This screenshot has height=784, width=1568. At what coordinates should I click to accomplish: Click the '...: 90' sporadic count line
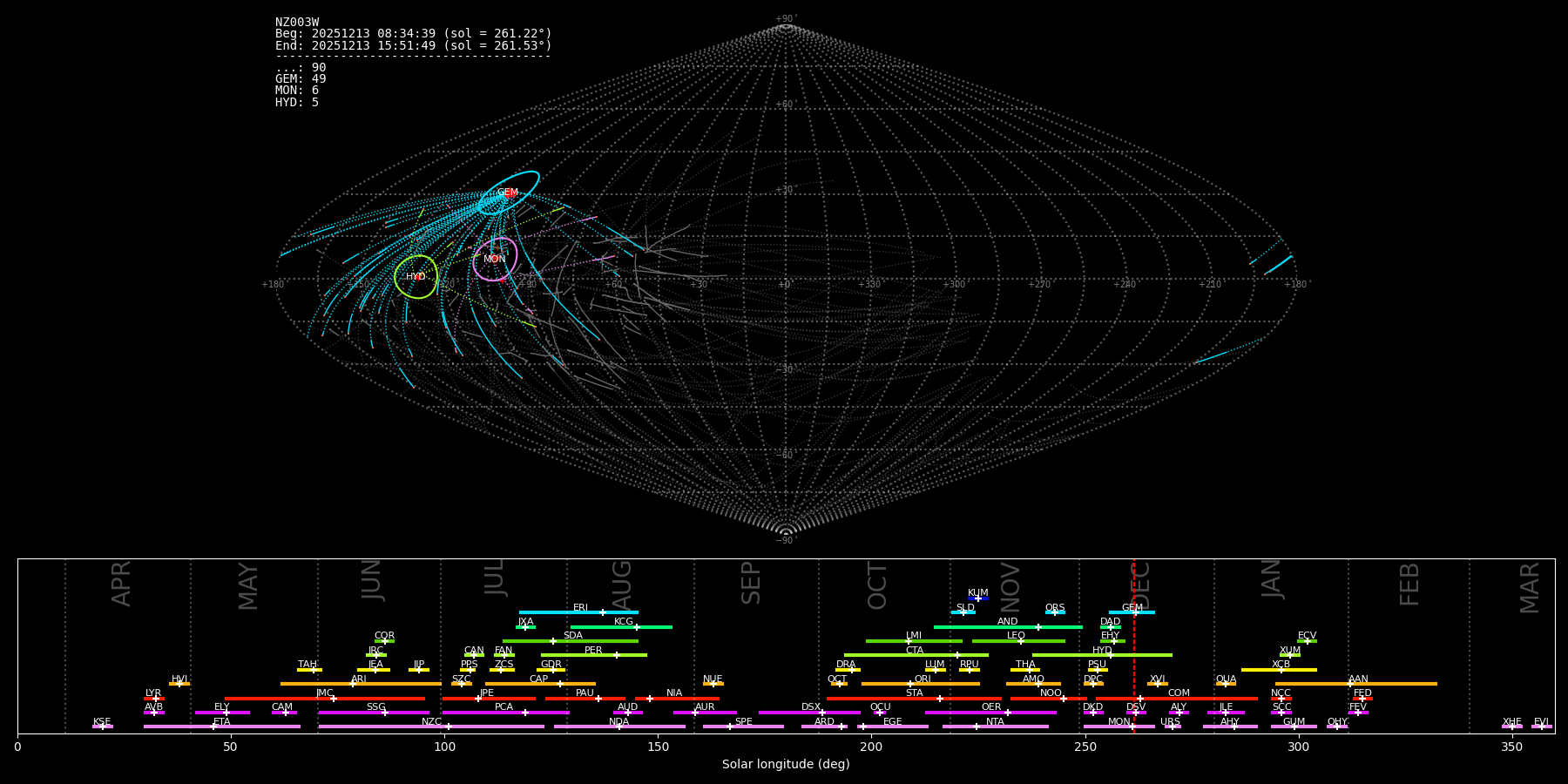[x=301, y=68]
